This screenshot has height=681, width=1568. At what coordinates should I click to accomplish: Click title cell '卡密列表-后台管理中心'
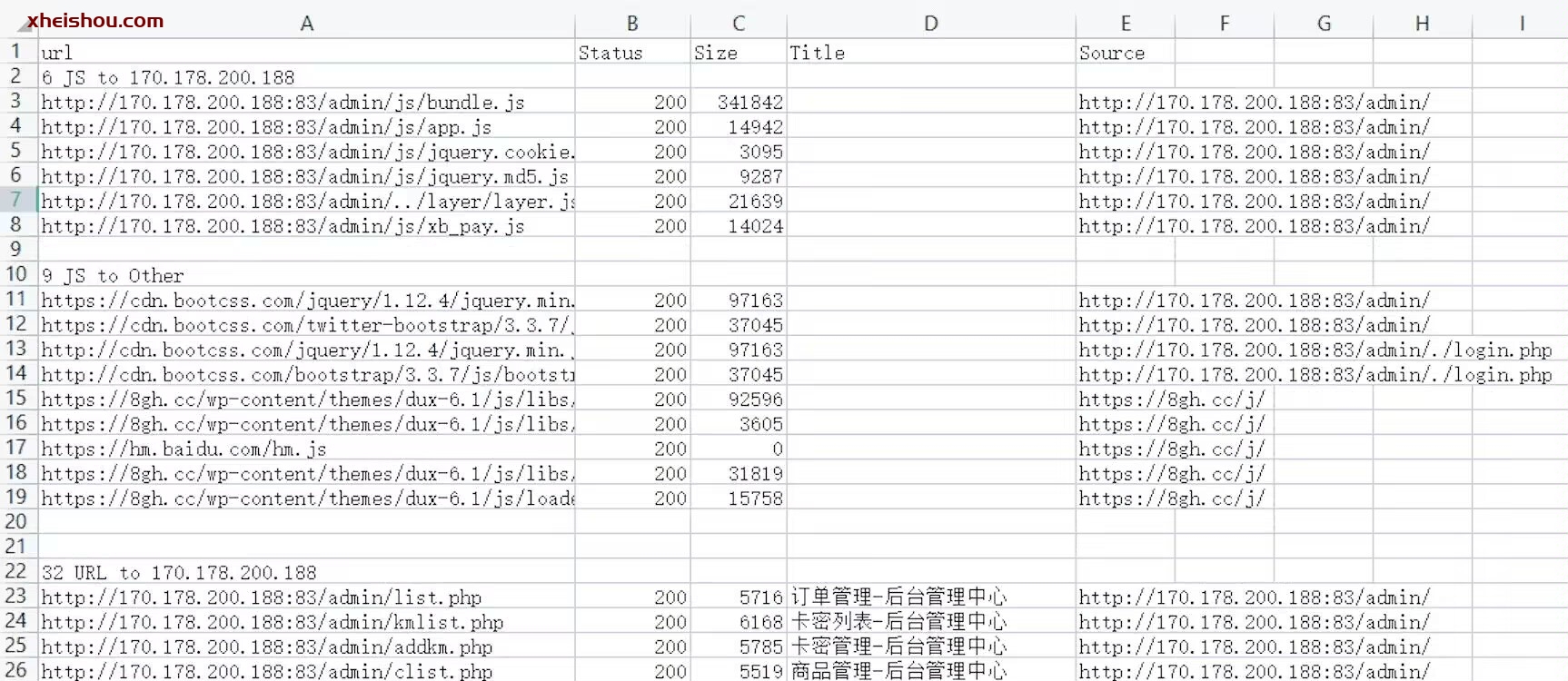tap(931, 622)
